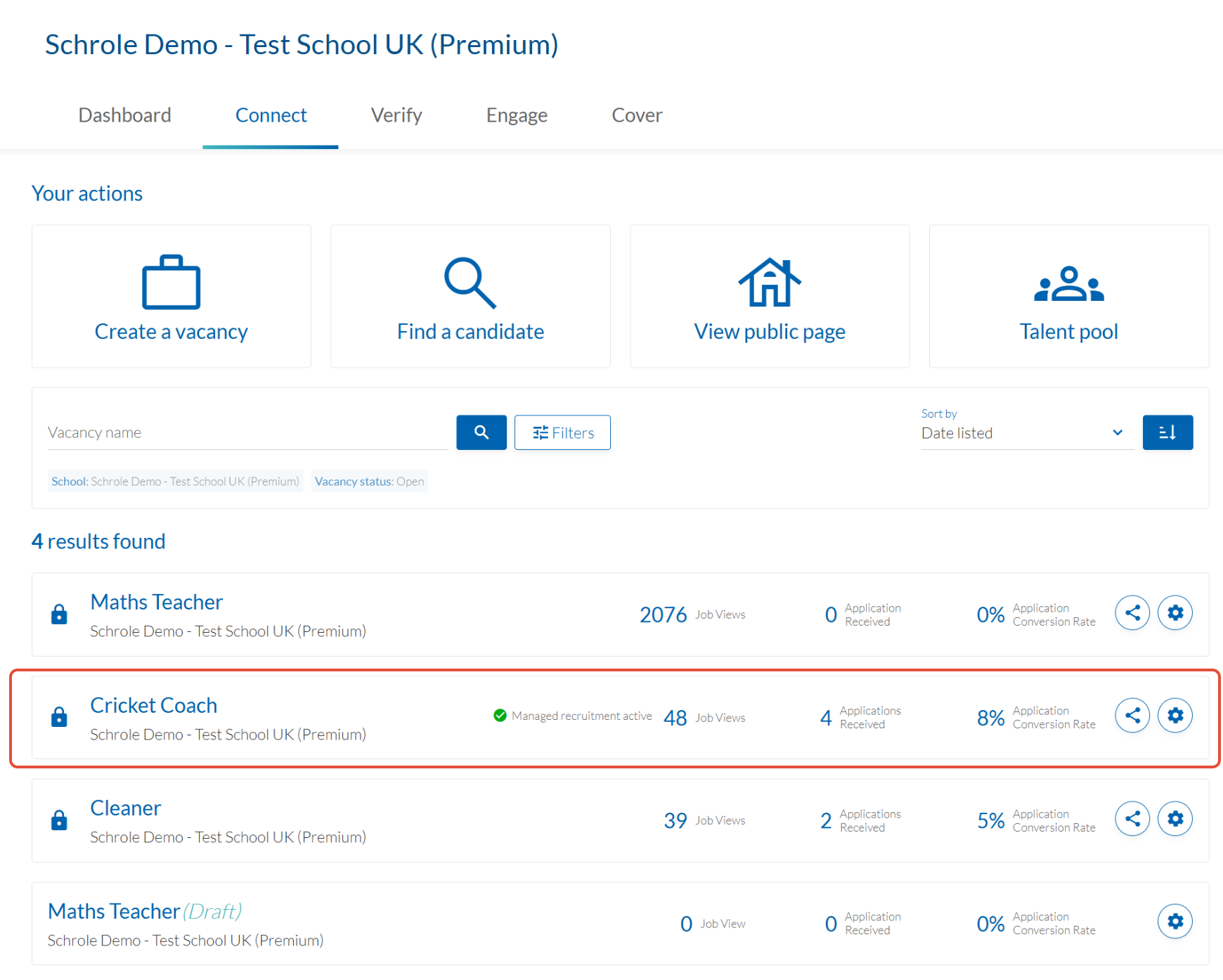The image size is (1223, 980).
Task: Click the Schrole Demo school page title
Action: pos(302,44)
